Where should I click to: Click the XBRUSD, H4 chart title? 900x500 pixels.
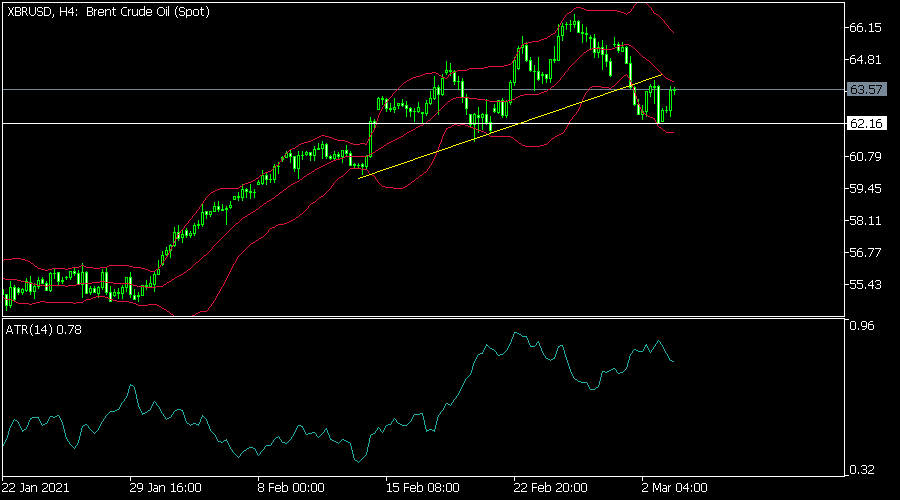pyautogui.click(x=108, y=11)
